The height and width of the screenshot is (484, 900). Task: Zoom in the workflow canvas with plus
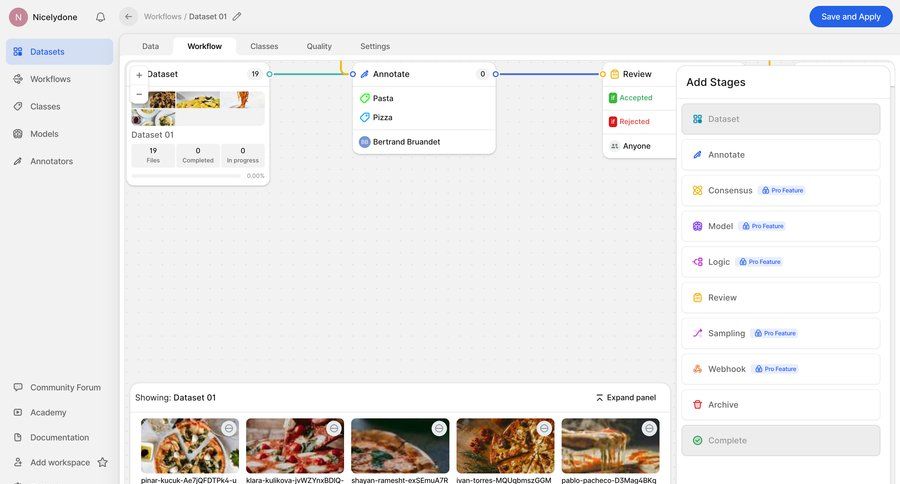pyautogui.click(x=139, y=75)
